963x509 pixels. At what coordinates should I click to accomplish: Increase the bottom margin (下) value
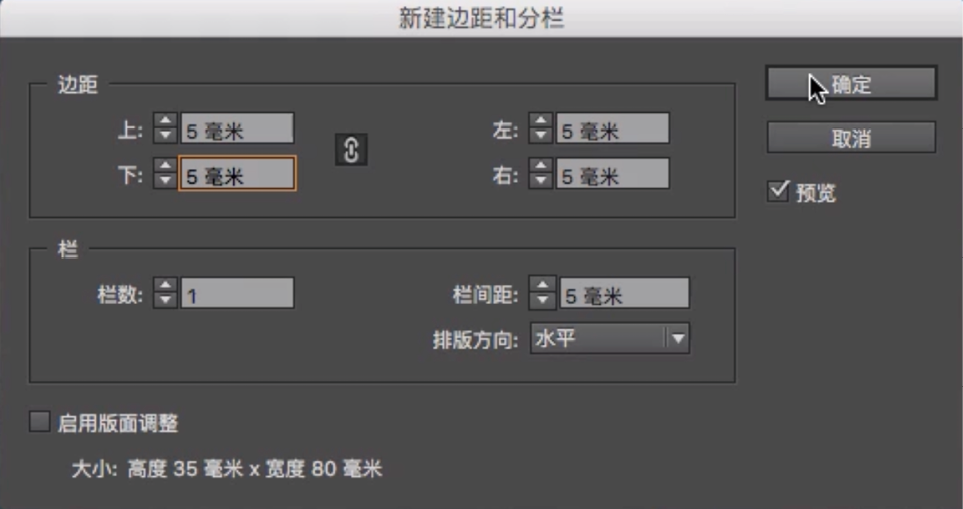tap(165, 168)
